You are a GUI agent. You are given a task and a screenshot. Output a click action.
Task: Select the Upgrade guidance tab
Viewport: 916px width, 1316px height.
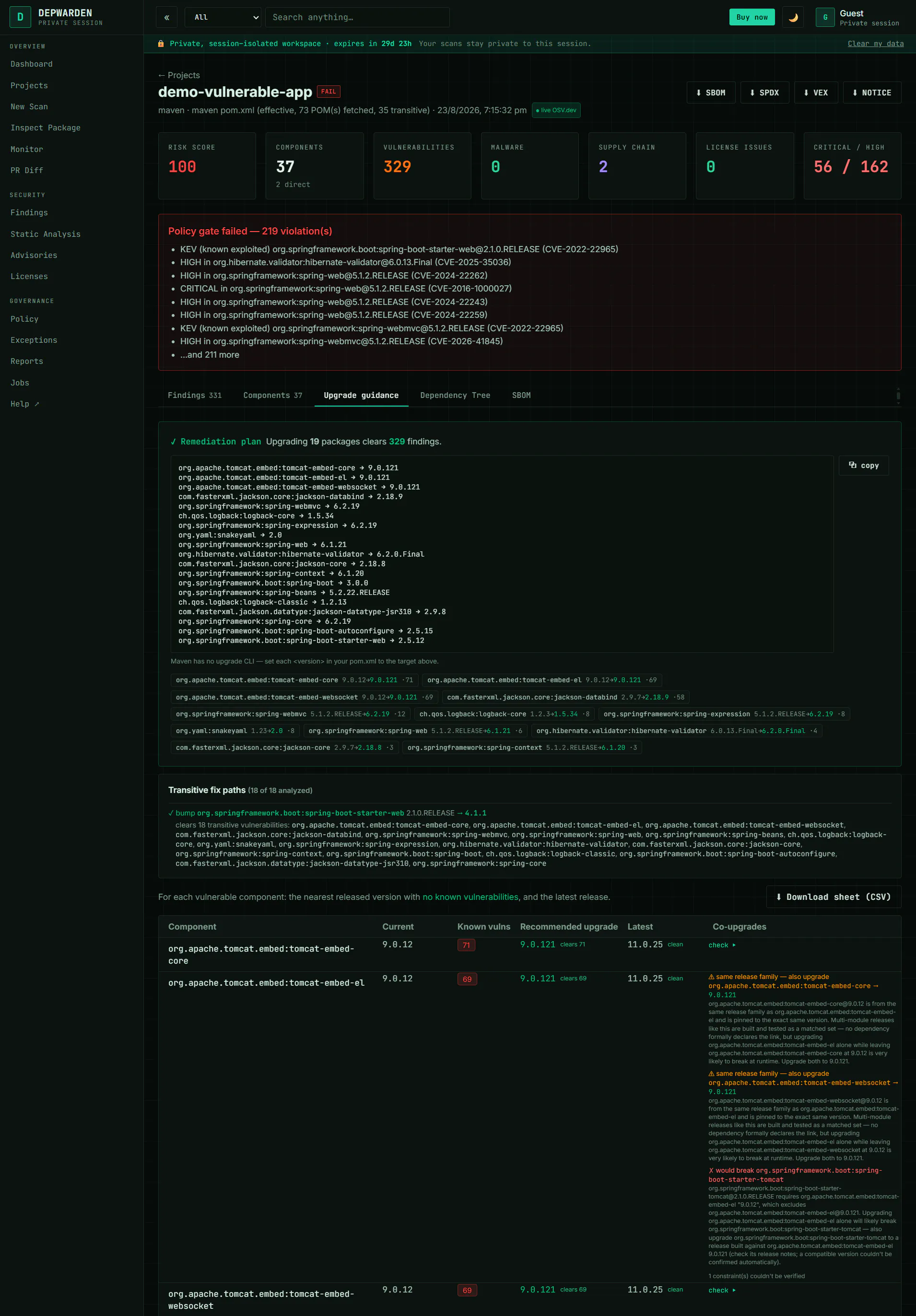pyautogui.click(x=361, y=396)
